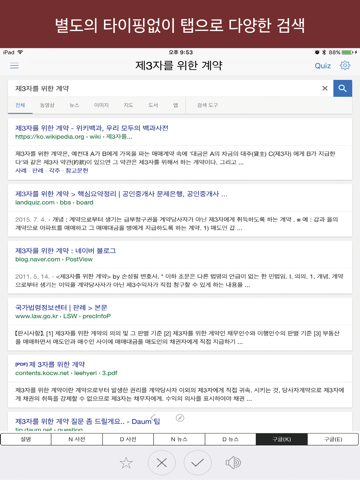Image resolution: width=360 pixels, height=480 pixels.
Task: Tap the 제3자를 위한 계약 page title
Action: point(179,65)
